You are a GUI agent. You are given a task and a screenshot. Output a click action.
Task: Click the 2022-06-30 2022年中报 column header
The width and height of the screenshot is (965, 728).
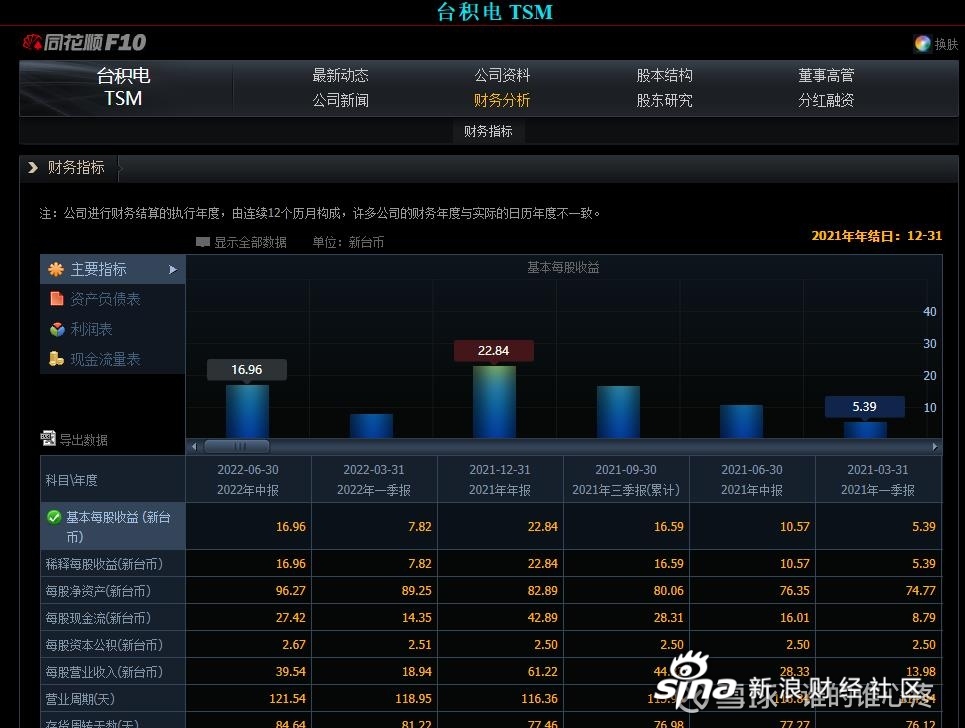click(248, 479)
